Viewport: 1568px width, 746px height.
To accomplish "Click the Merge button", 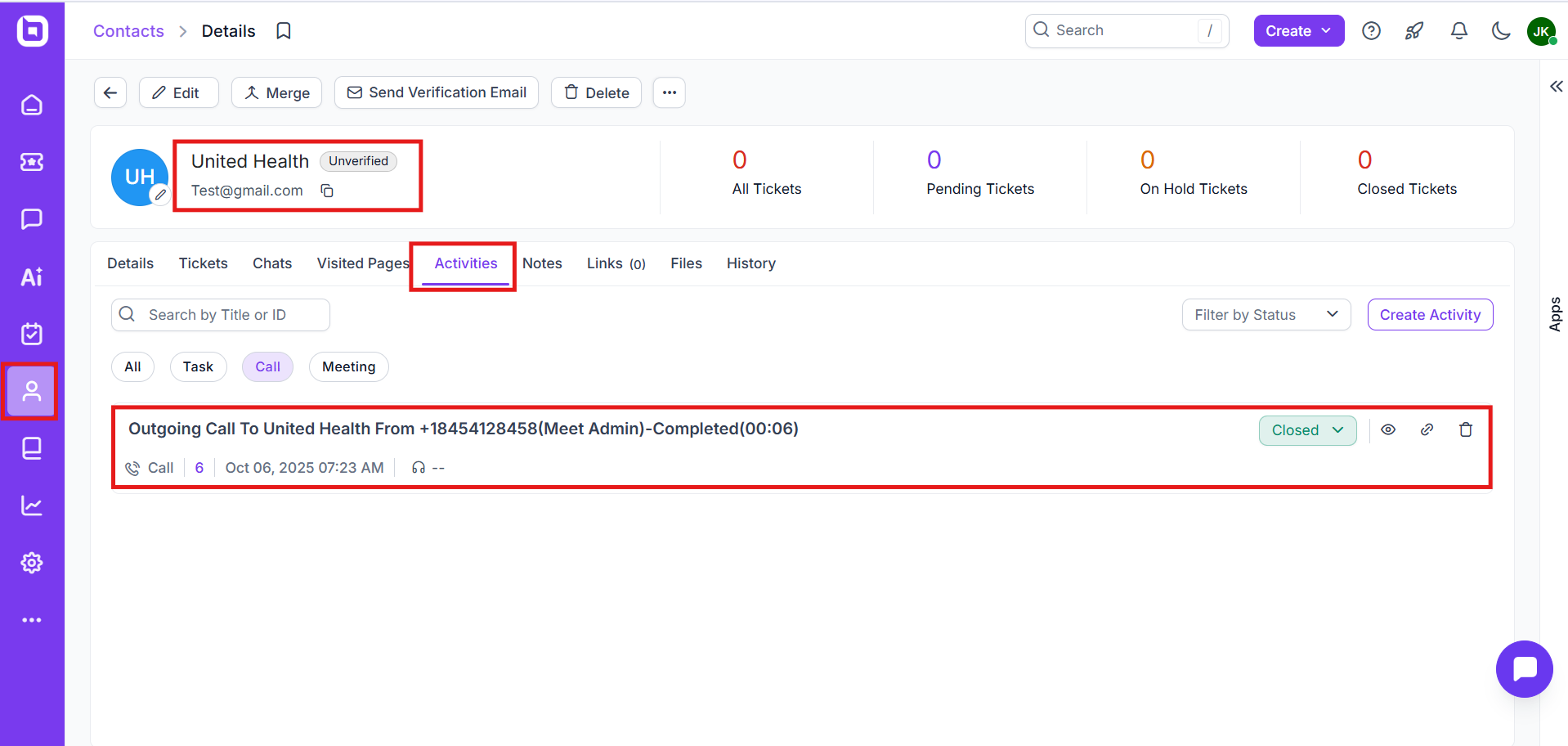I will click(x=276, y=92).
